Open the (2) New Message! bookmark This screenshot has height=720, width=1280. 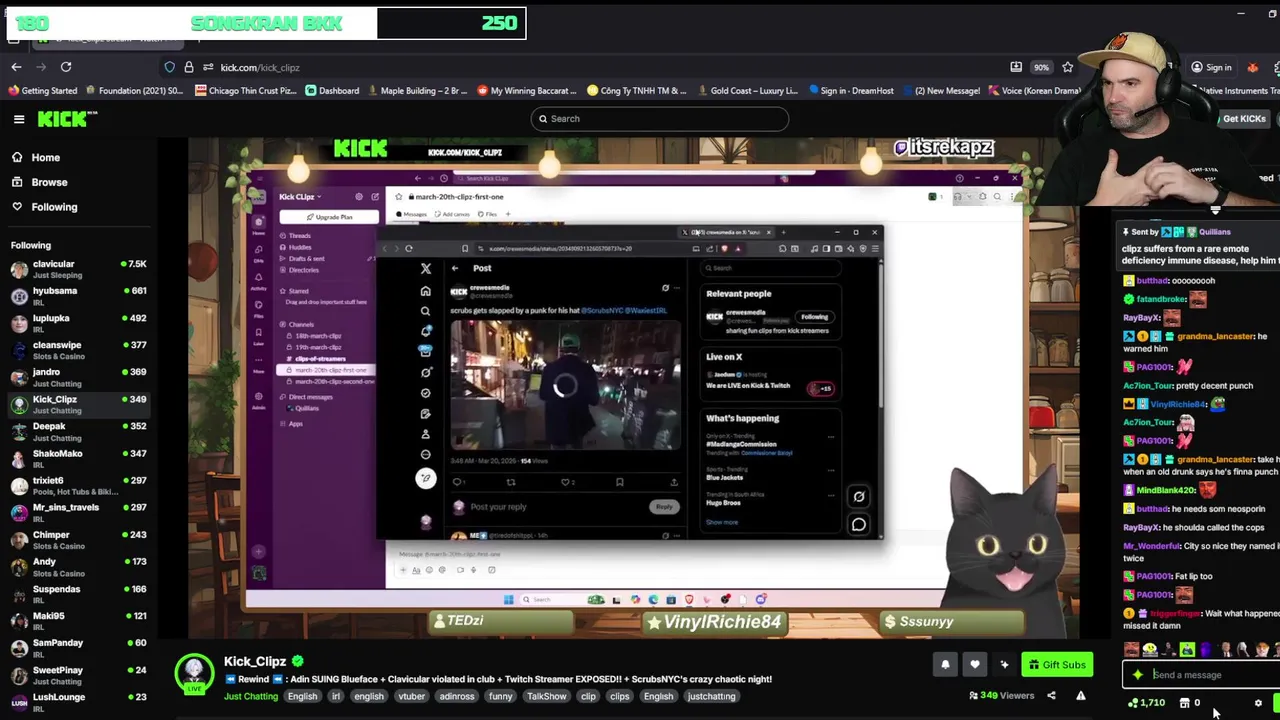[x=941, y=91]
